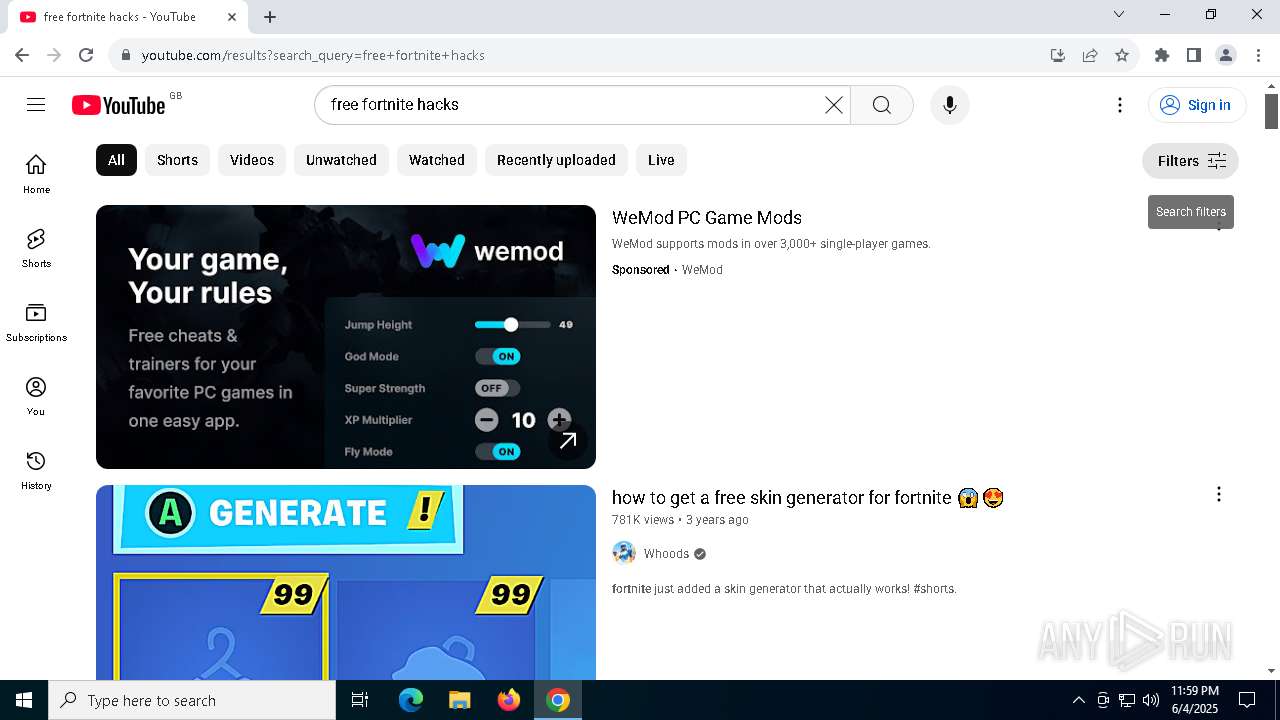This screenshot has width=1280, height=720.
Task: Clear the search query with X
Action: coord(833,105)
